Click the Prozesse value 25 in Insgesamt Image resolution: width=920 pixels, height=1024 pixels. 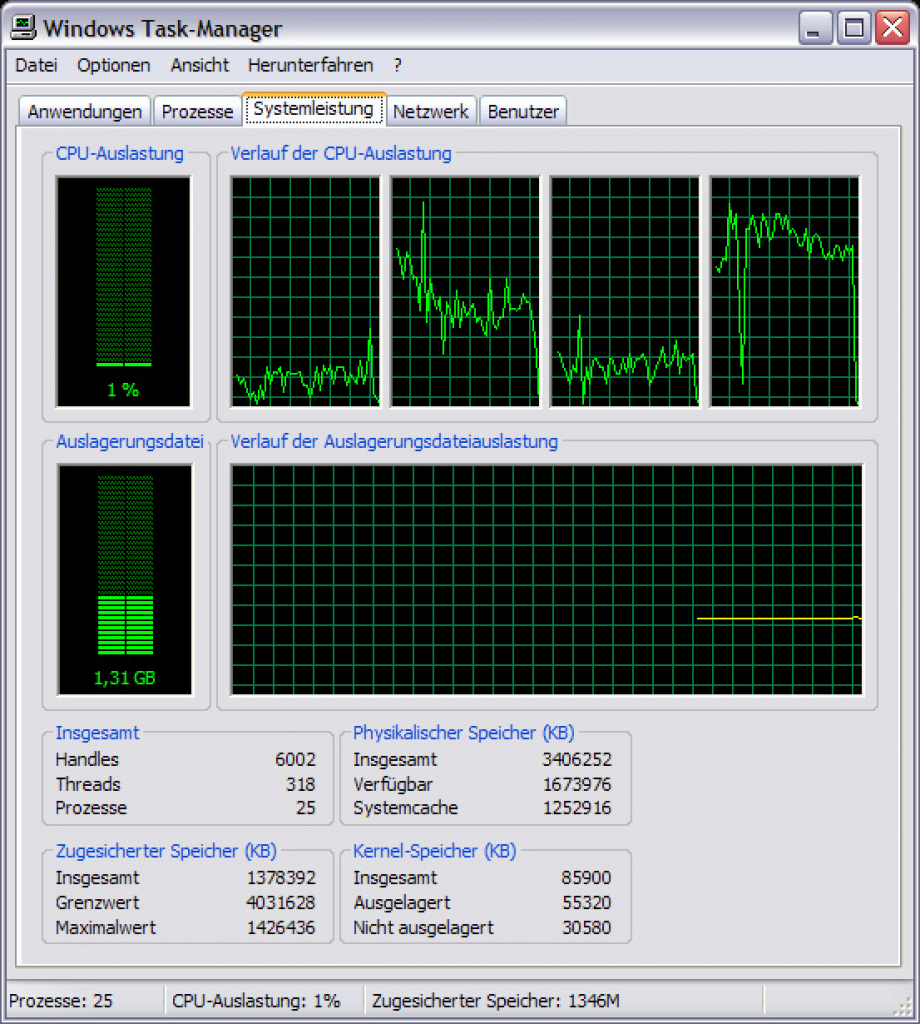[x=306, y=808]
